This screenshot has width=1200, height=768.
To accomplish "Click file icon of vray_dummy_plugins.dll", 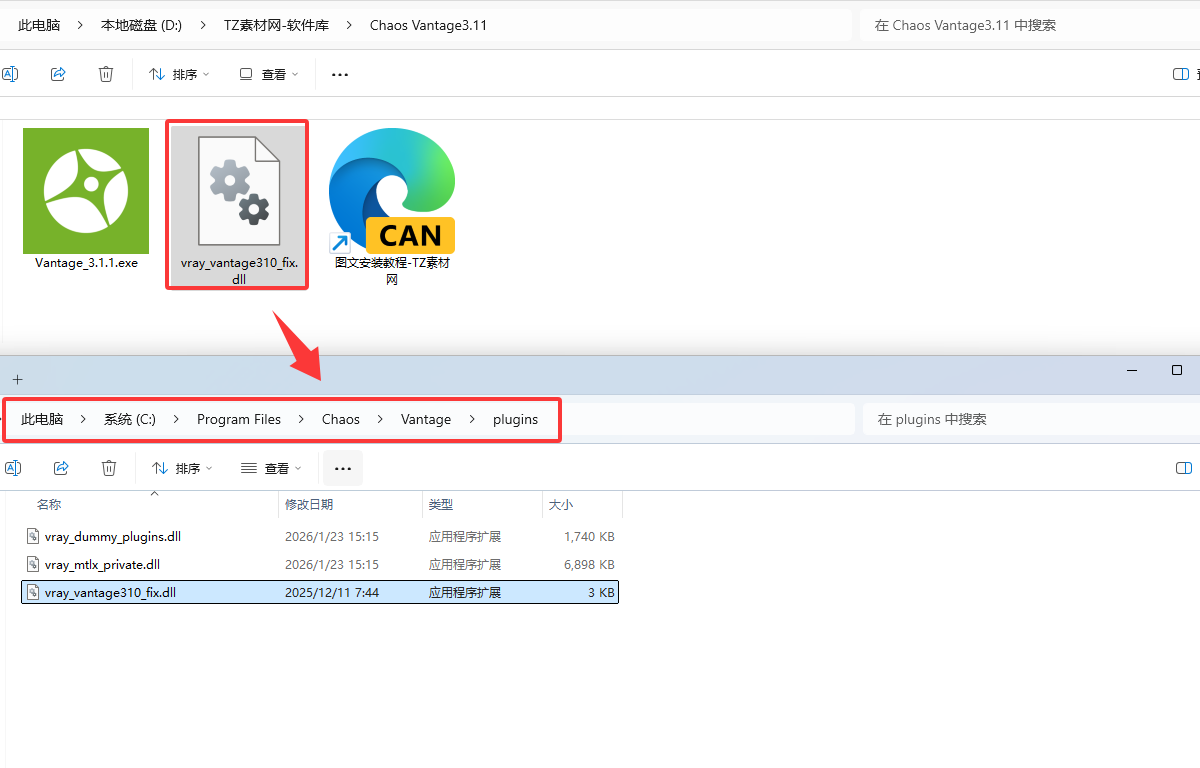I will (33, 537).
